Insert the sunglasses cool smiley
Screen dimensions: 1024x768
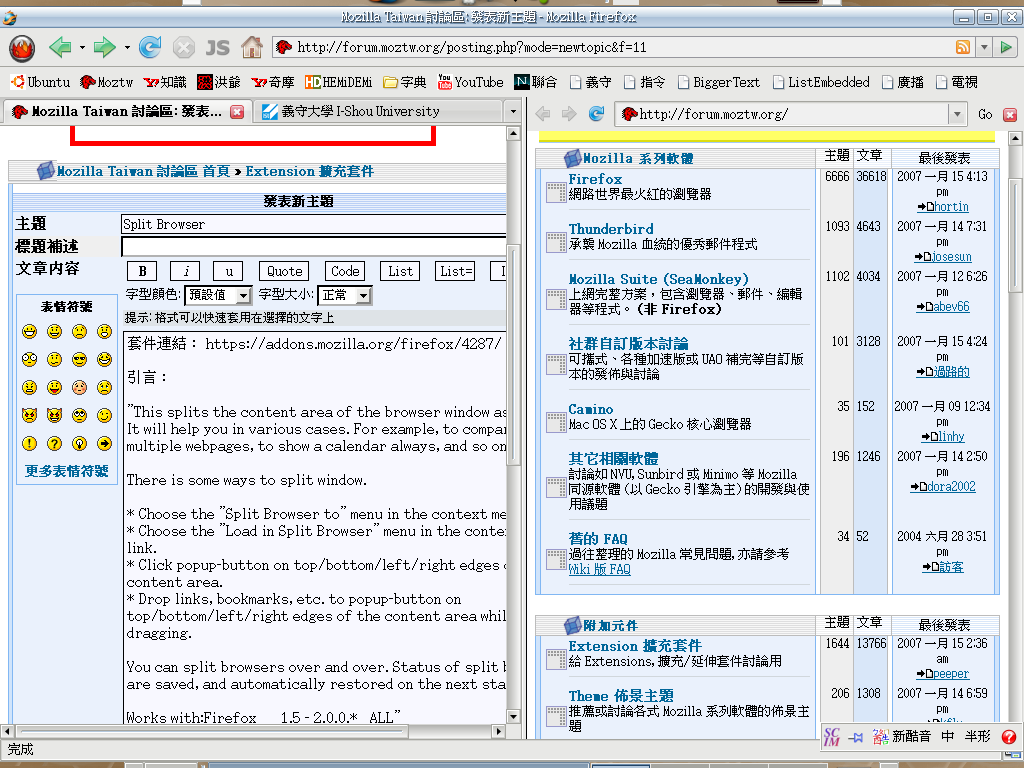coord(80,359)
